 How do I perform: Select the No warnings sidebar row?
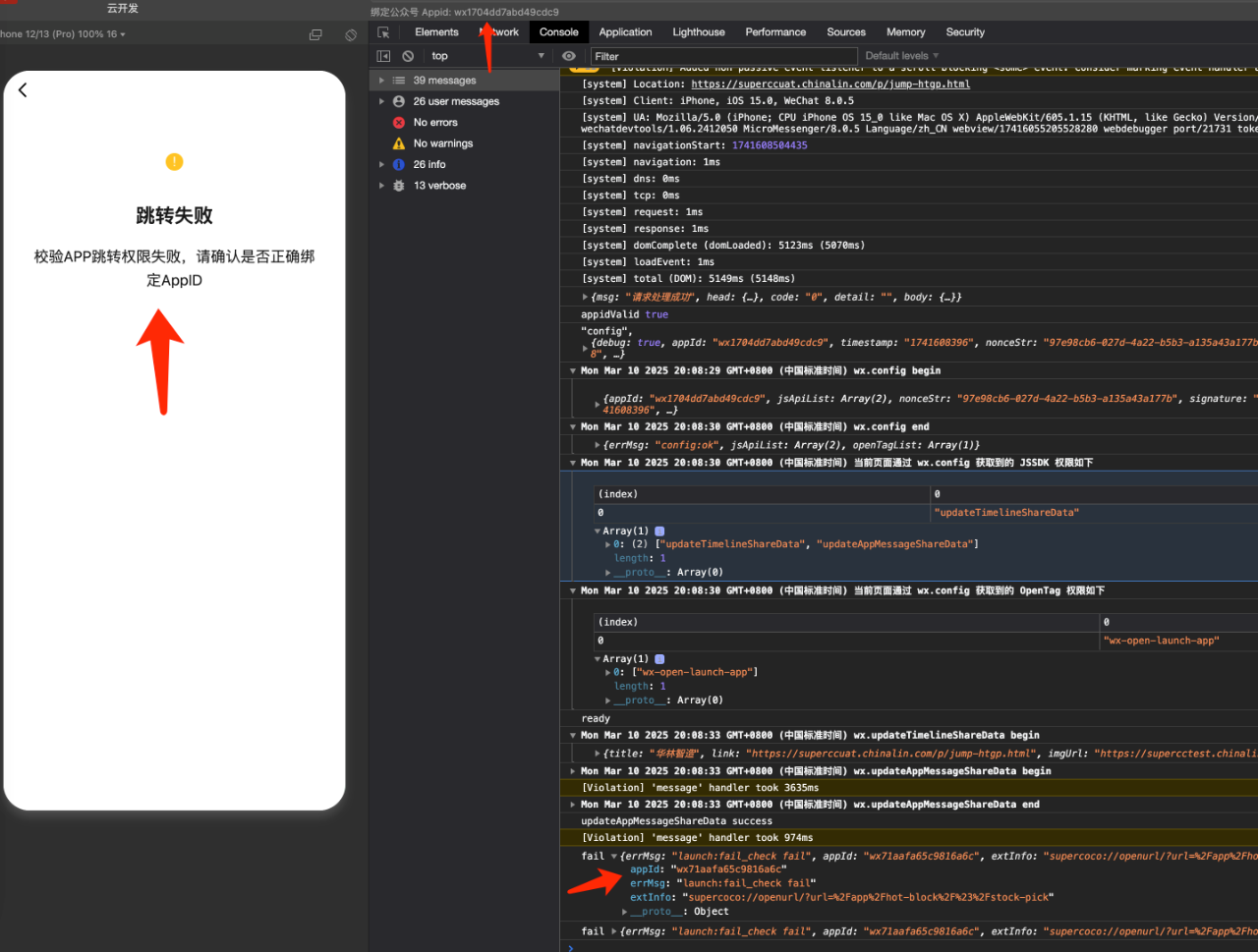pyautogui.click(x=464, y=143)
